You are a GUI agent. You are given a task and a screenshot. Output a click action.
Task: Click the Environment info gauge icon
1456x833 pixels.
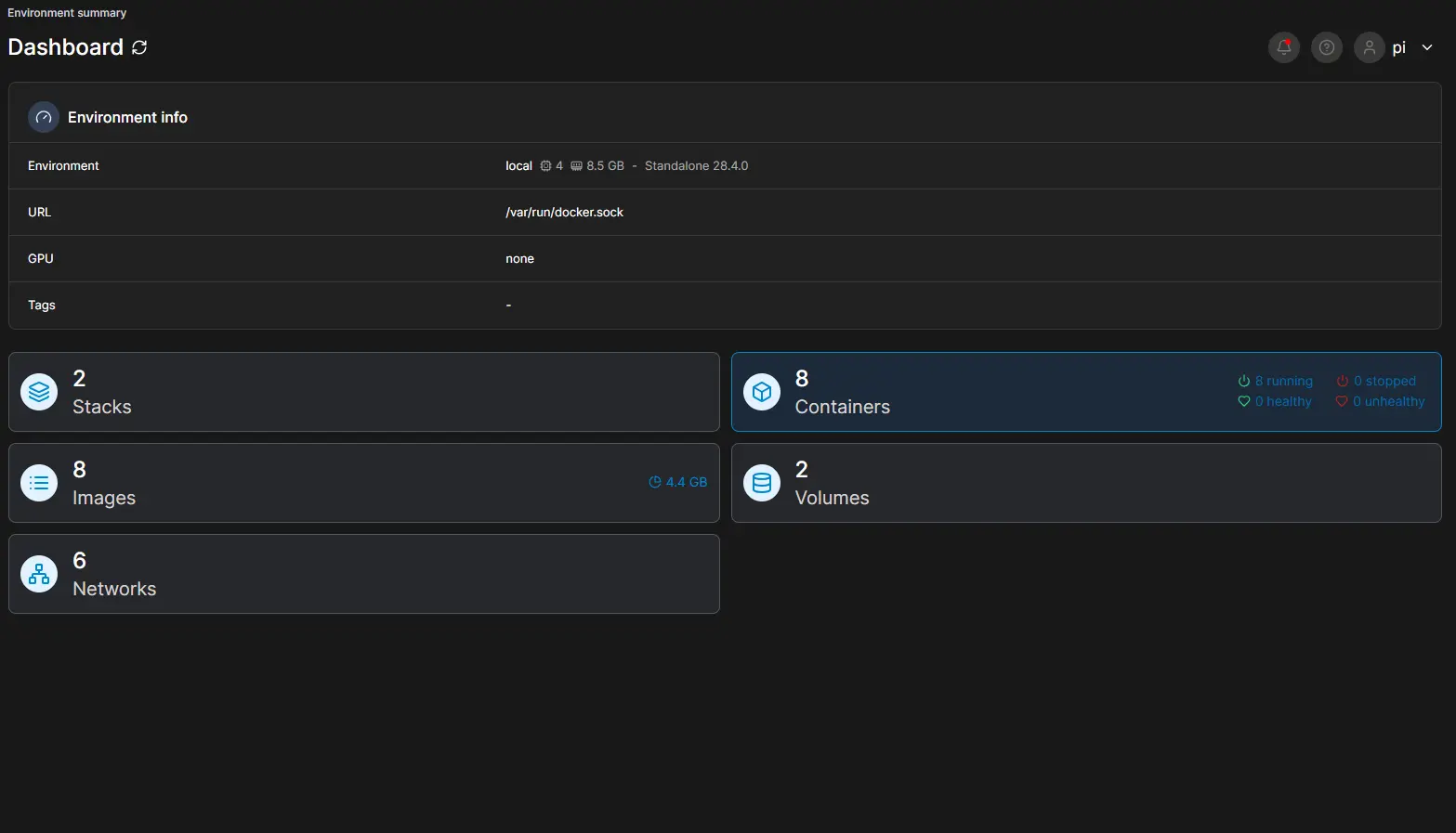43,116
